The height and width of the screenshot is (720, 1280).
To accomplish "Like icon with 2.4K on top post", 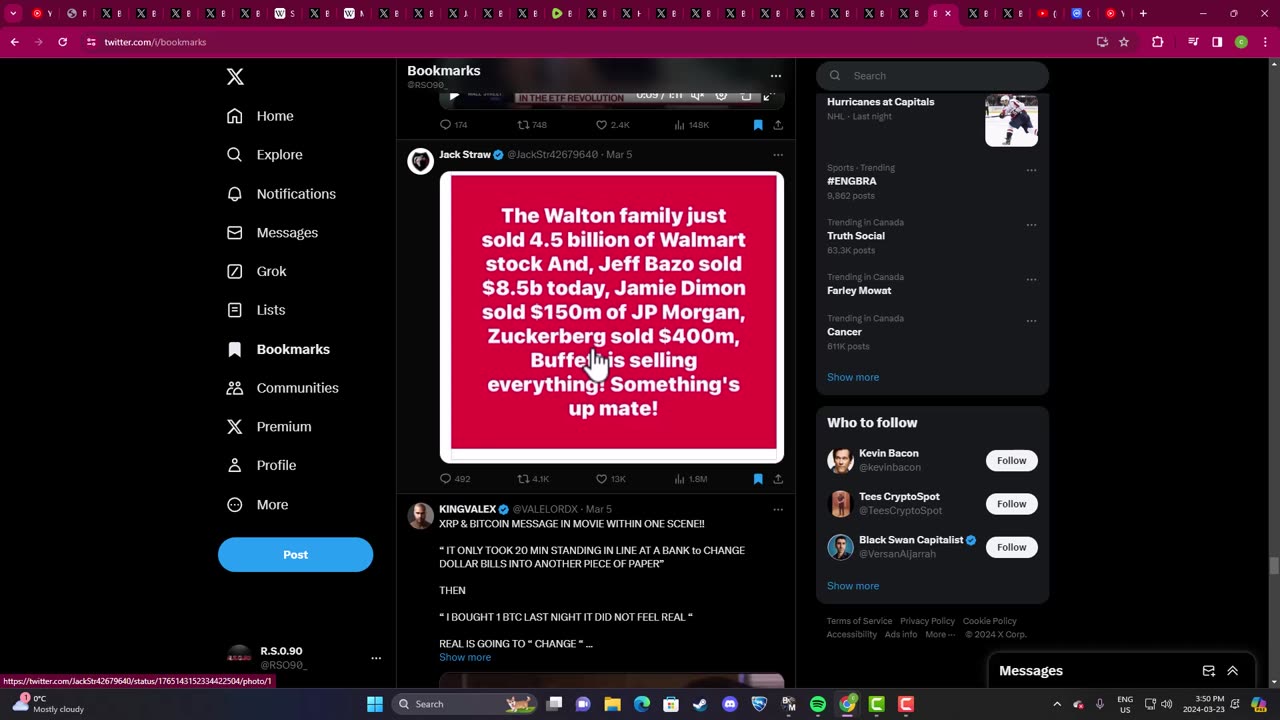I will coord(601,125).
